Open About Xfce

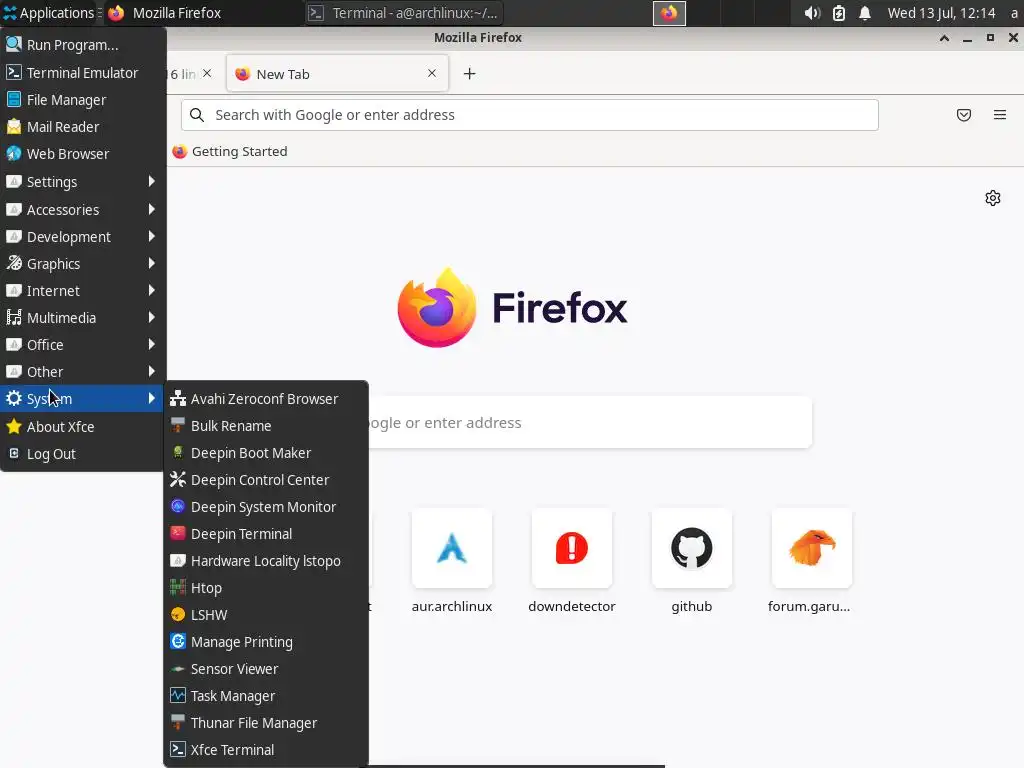[x=83, y=426]
